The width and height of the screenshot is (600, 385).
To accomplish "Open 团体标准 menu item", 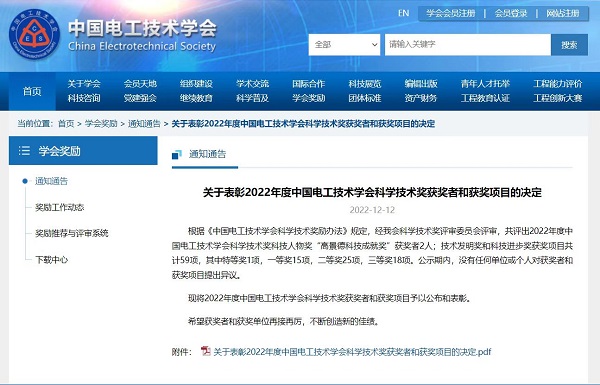I will [365, 98].
